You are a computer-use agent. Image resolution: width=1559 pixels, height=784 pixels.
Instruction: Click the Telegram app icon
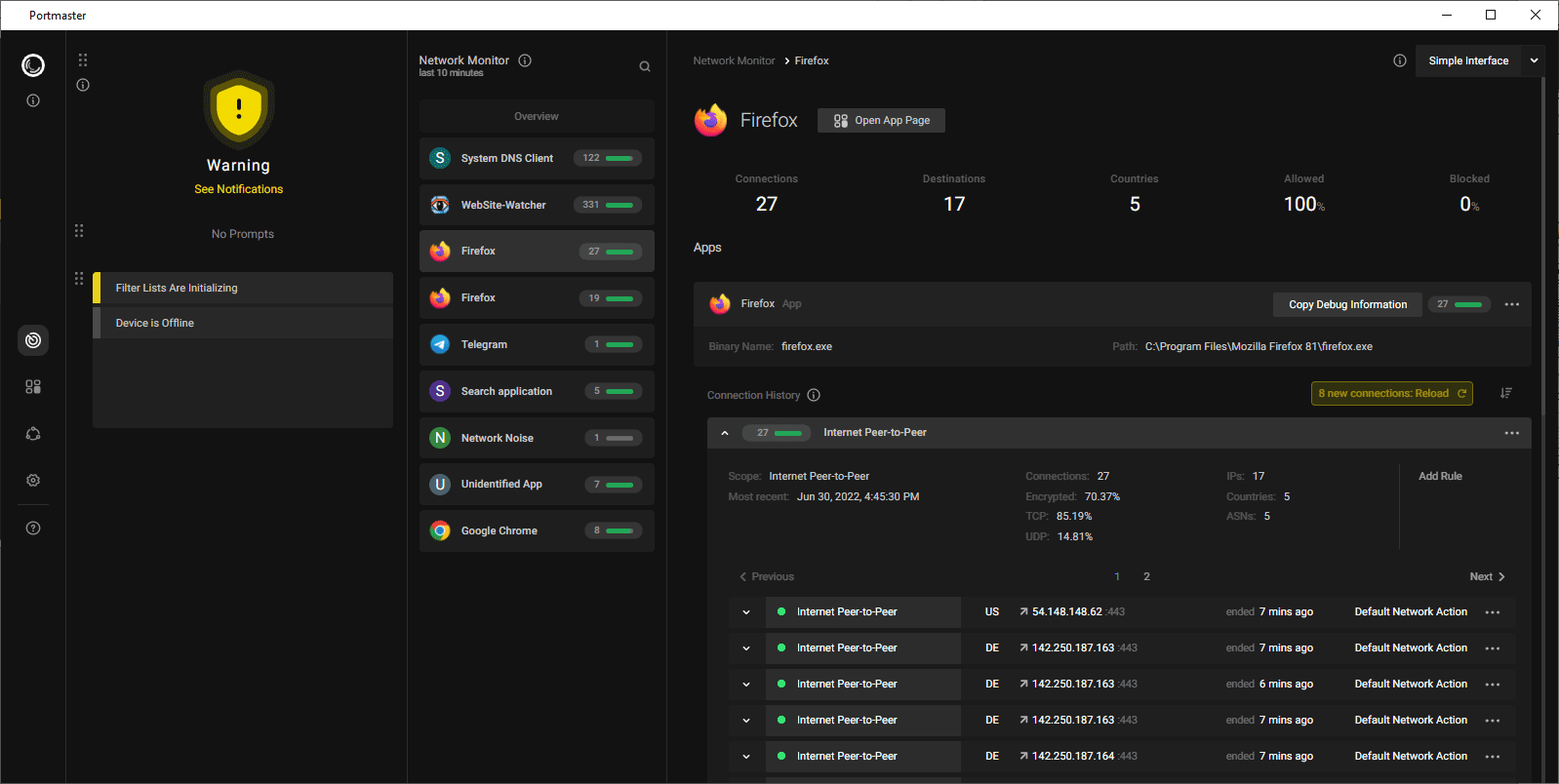pos(440,344)
